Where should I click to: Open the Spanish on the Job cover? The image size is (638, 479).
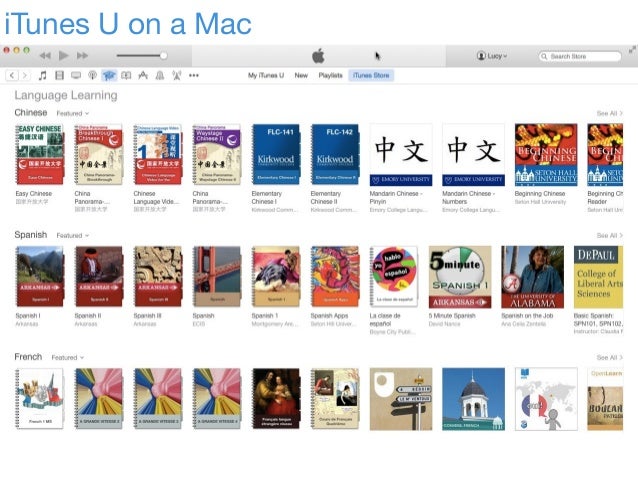point(533,277)
